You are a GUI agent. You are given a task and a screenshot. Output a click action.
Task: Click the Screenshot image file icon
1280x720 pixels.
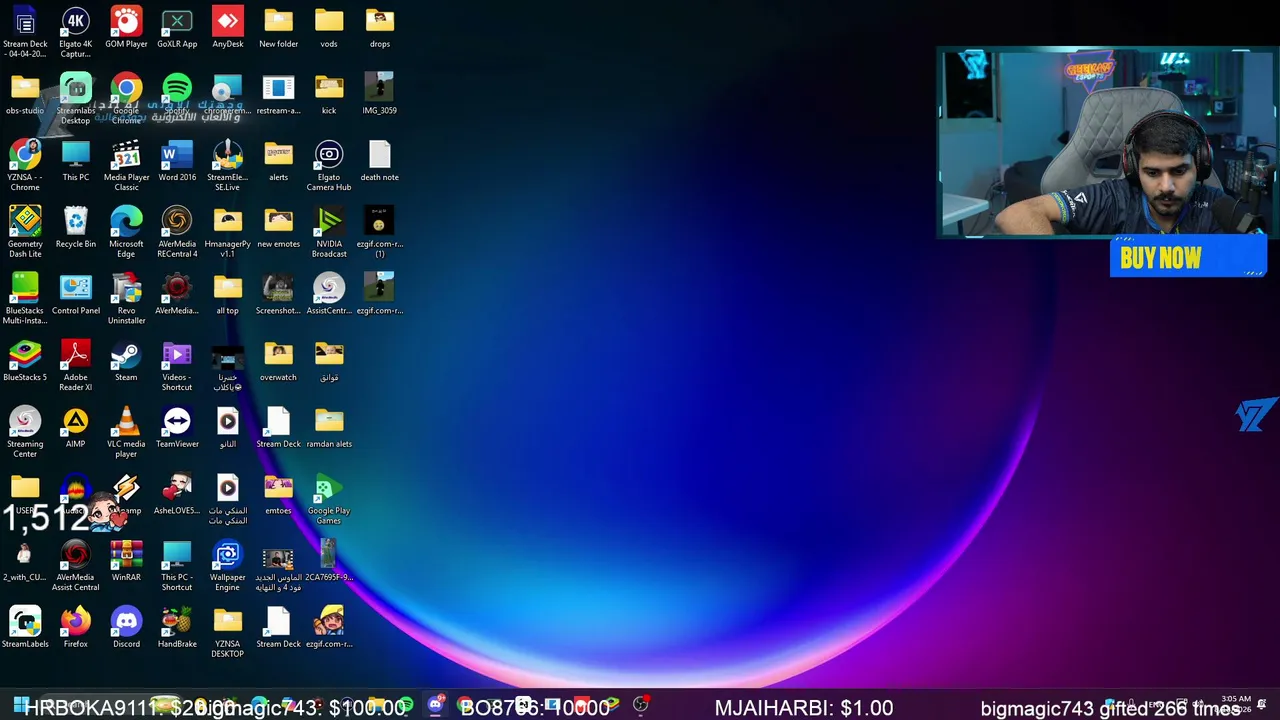278,294
